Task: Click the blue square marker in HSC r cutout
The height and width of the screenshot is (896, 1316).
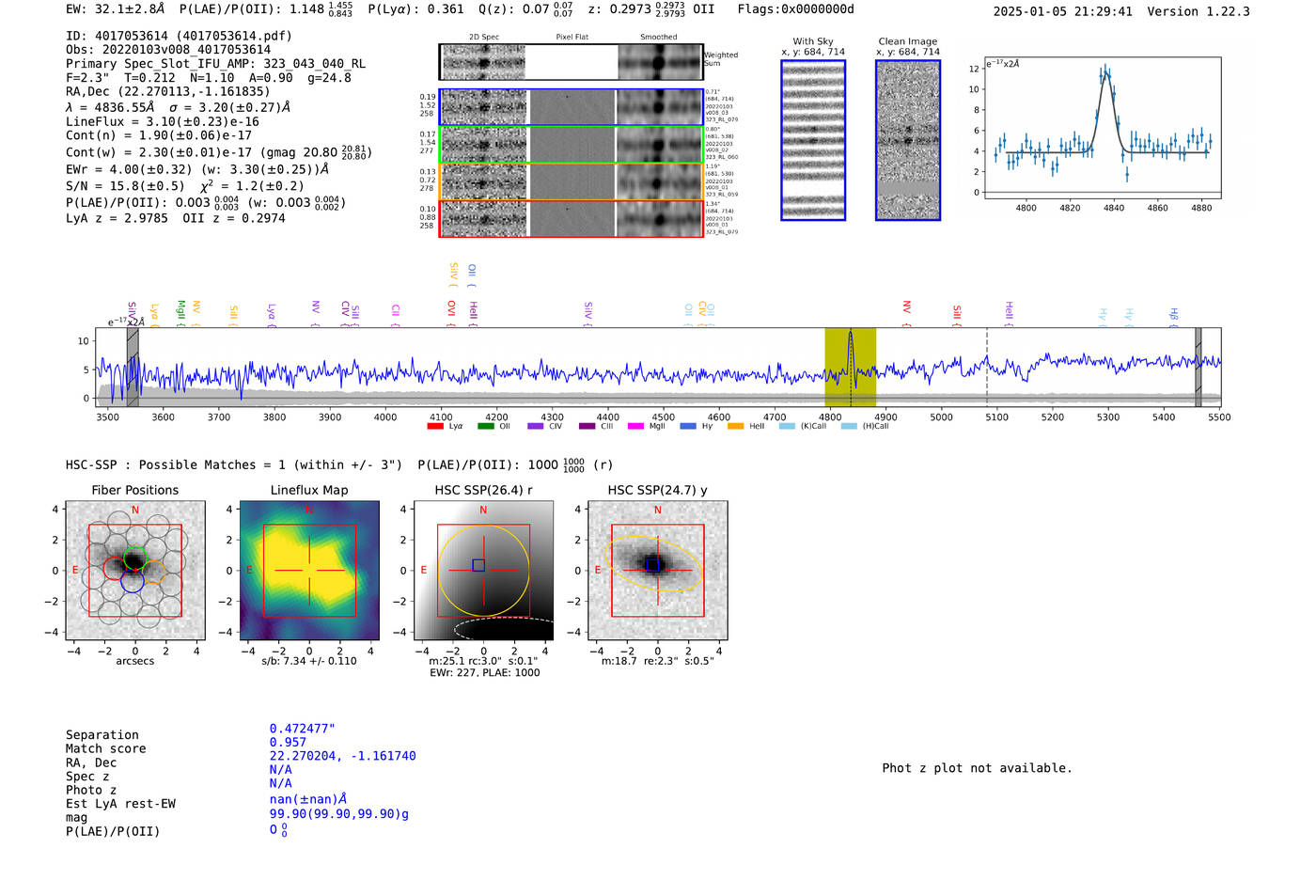Action: pyautogui.click(x=478, y=565)
